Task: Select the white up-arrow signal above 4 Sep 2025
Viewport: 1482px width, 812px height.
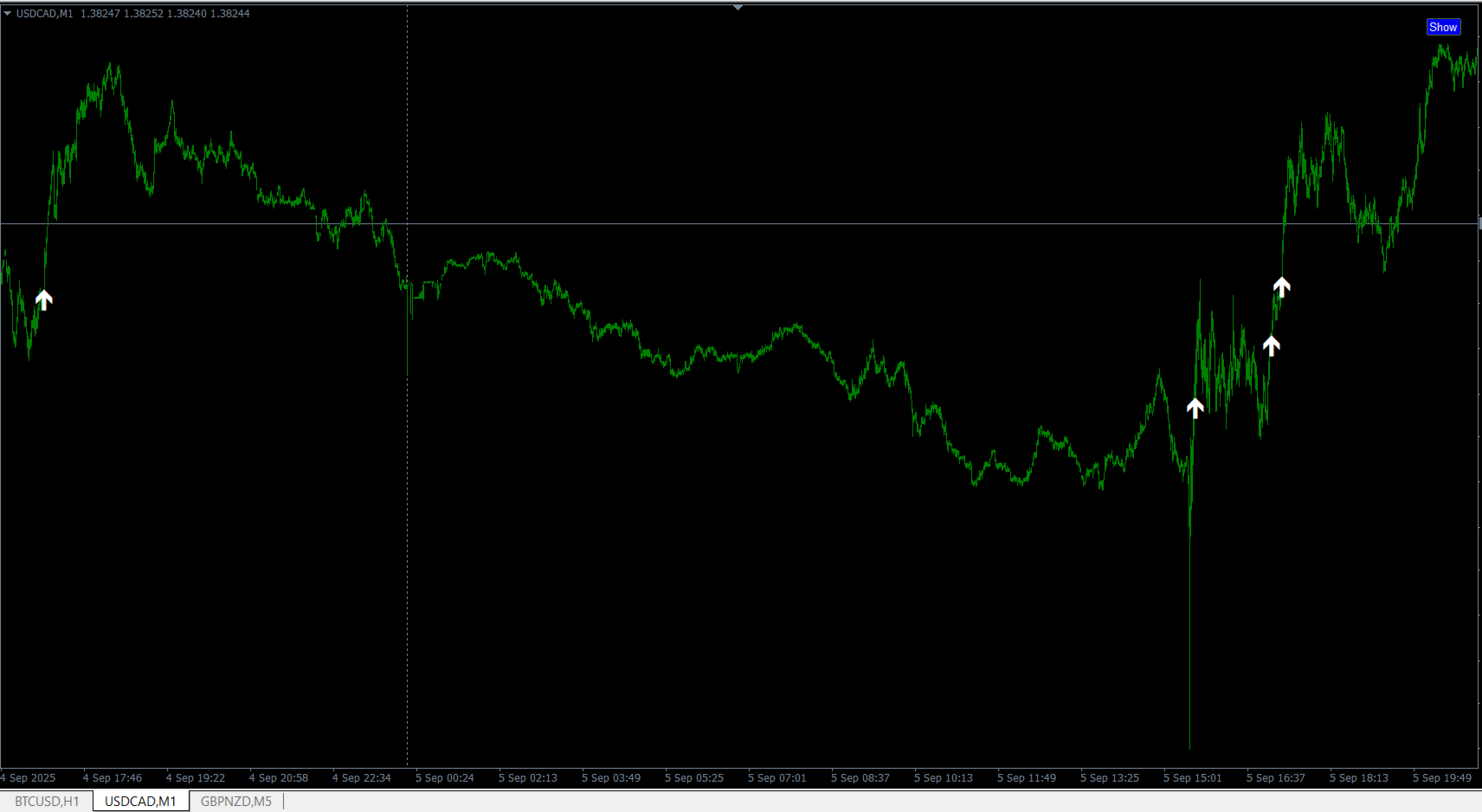Action: point(43,300)
